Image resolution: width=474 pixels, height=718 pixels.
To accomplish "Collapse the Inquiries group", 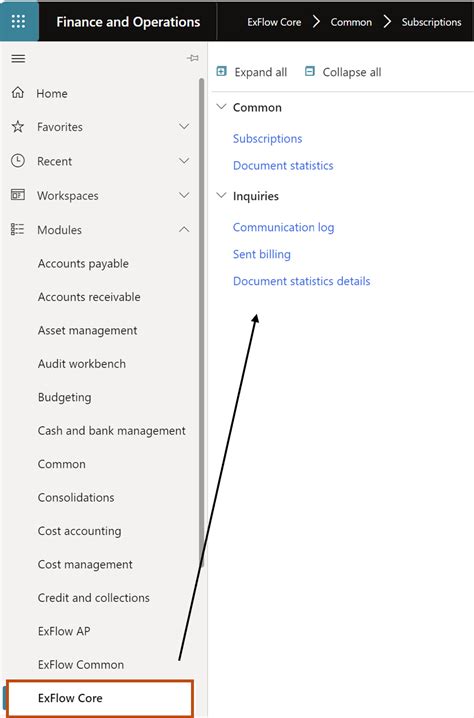I will (x=222, y=196).
